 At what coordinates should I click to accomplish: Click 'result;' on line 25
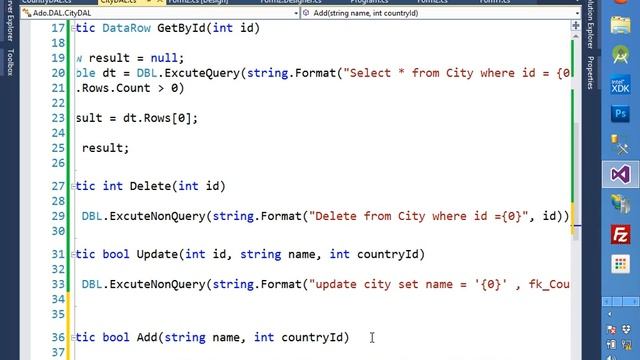(x=105, y=148)
